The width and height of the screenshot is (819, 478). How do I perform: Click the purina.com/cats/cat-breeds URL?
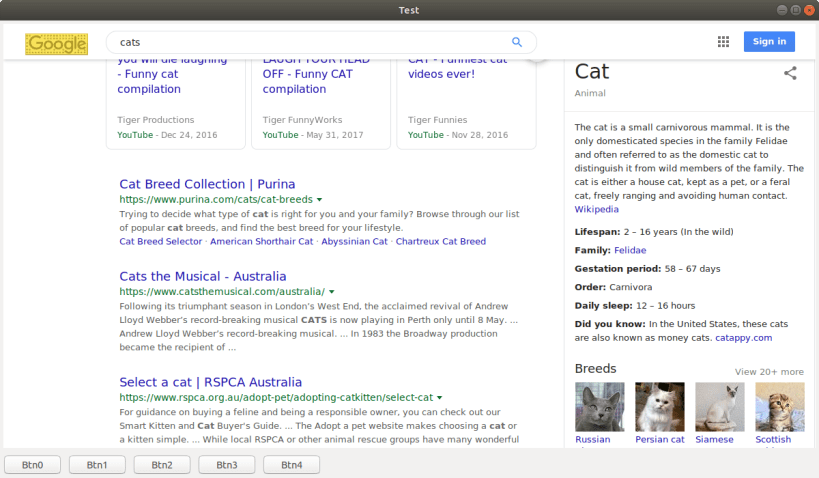pos(216,200)
